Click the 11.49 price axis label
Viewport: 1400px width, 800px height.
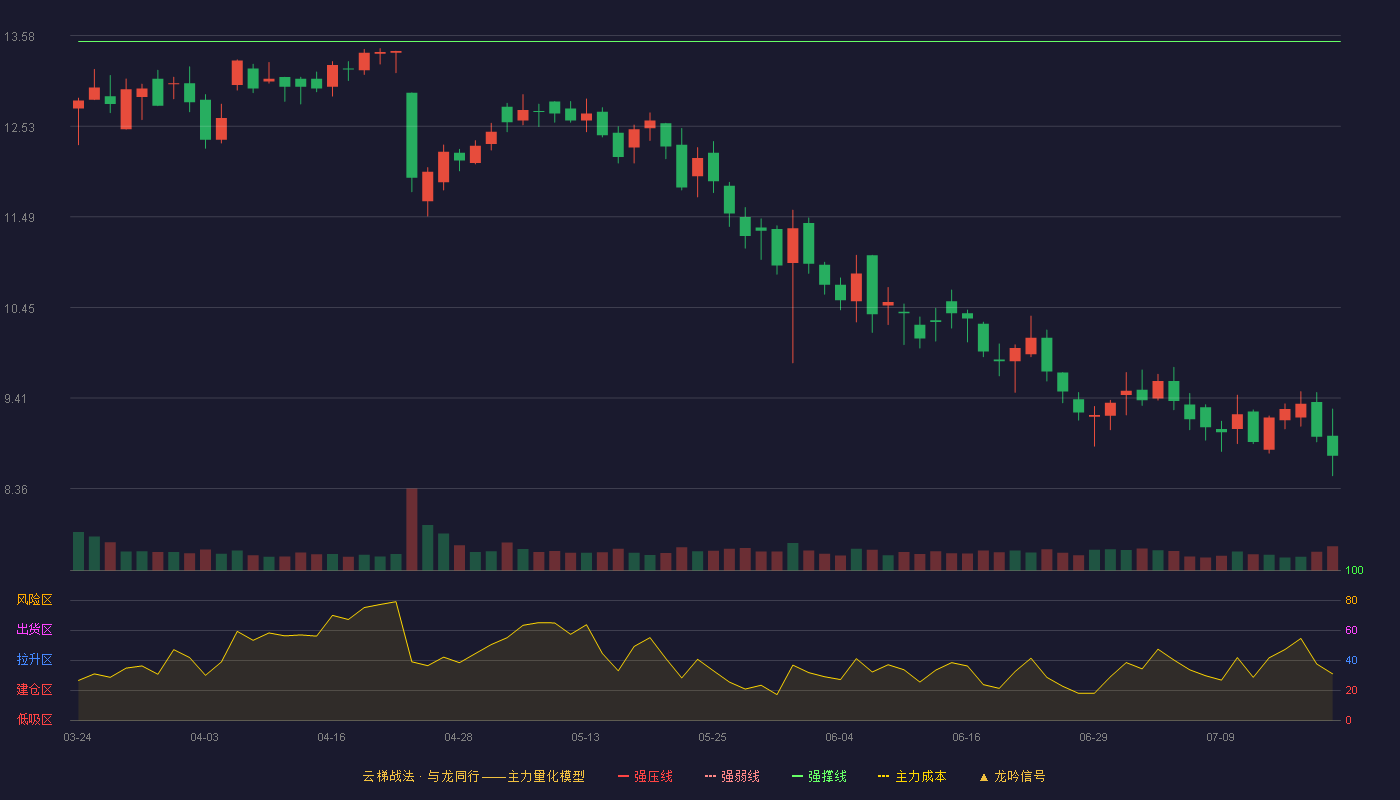[19, 218]
